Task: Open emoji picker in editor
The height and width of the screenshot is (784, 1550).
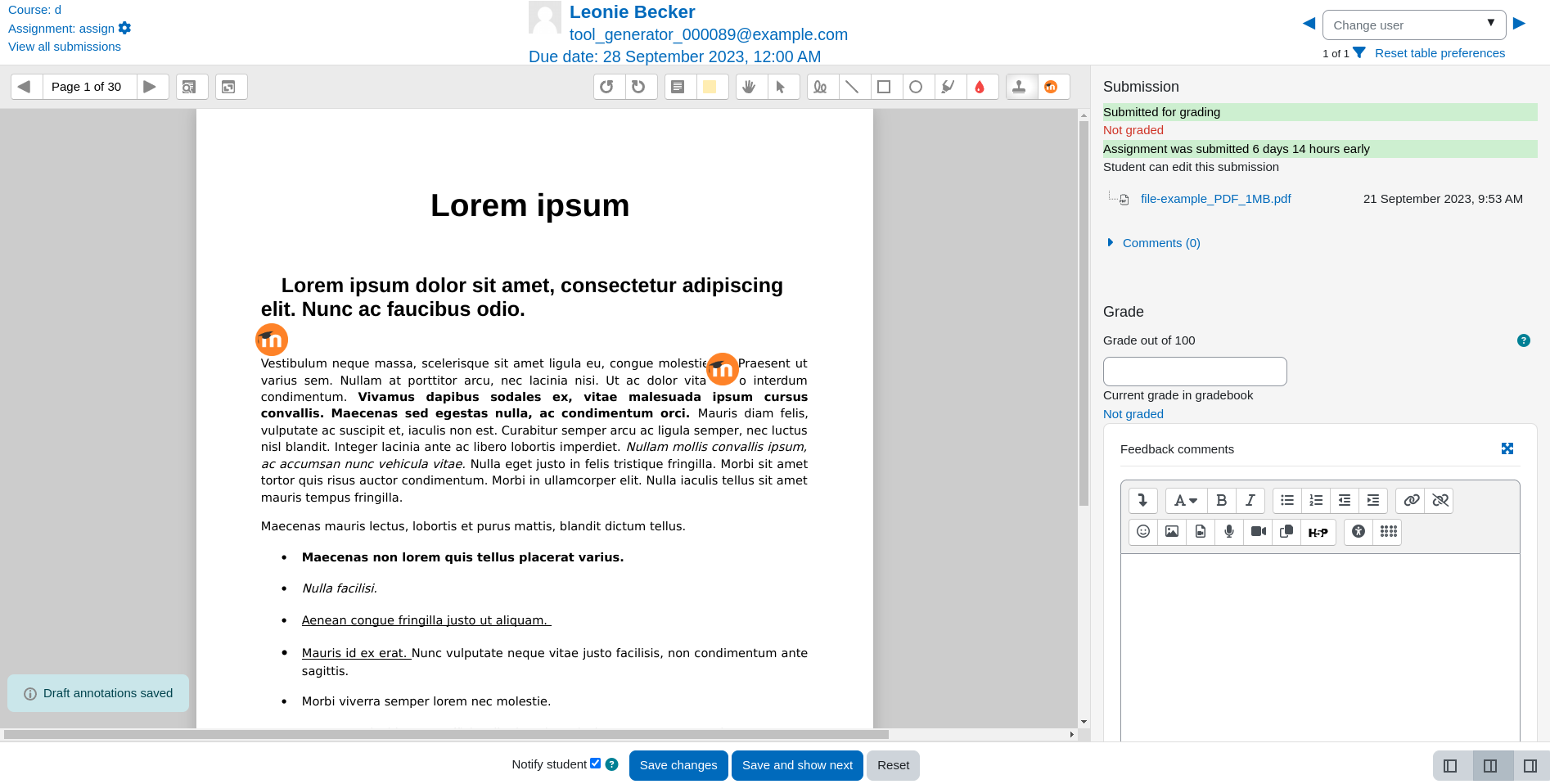Action: 1143,532
